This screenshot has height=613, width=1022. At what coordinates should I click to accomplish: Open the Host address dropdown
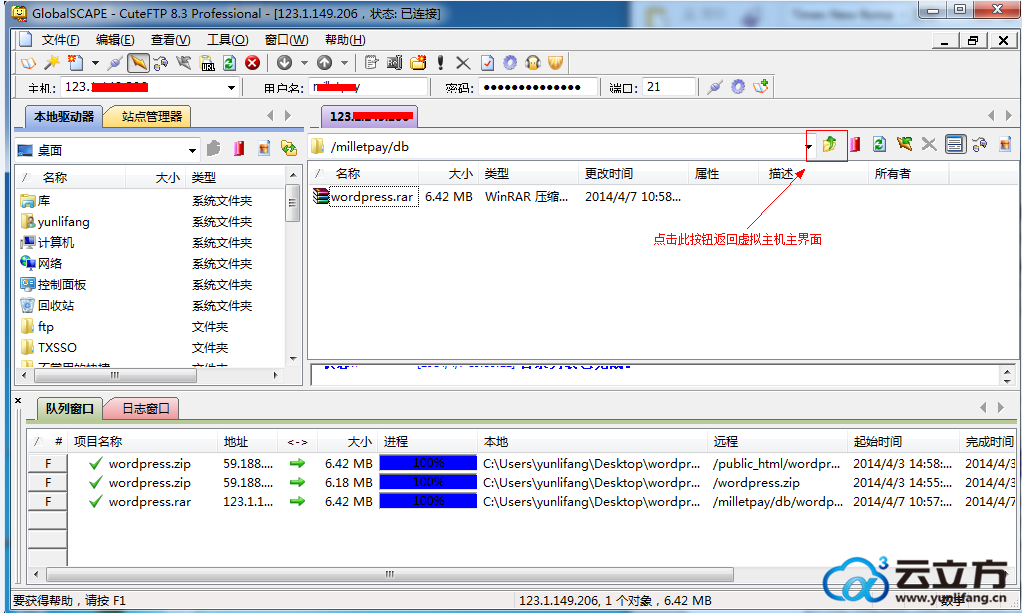tap(231, 87)
